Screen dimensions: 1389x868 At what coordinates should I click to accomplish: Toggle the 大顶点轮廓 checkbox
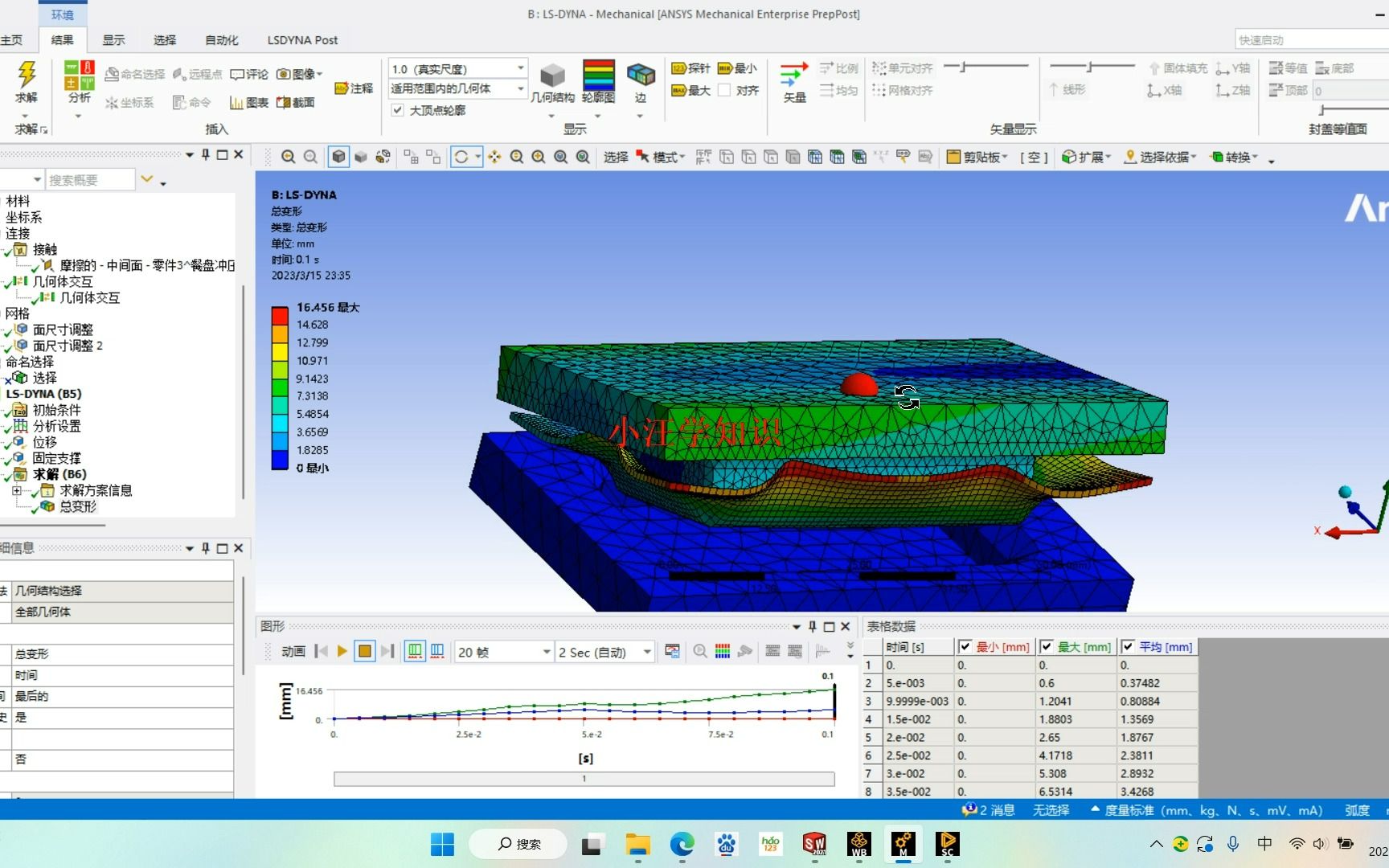click(x=397, y=110)
